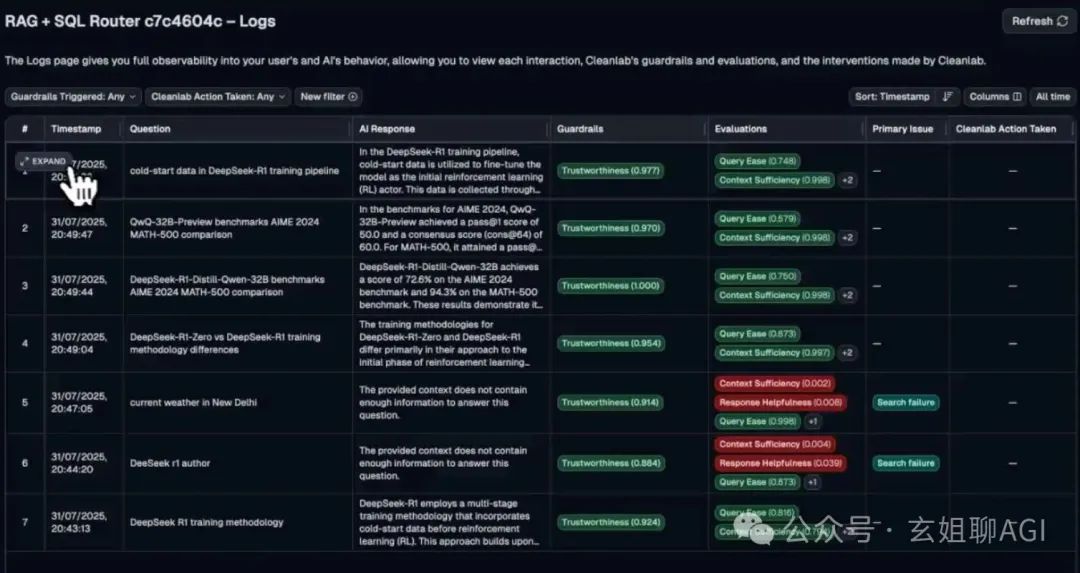Select question 'DeepSeek-R1-Zero vs DeepSeek-R1 training methodology differences'
This screenshot has width=1080, height=573.
pos(225,343)
